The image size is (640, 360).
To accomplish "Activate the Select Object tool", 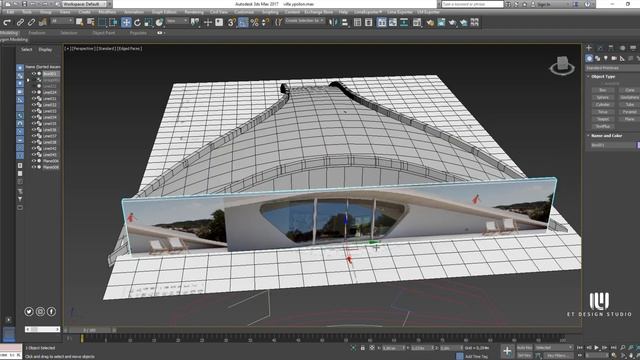I will tap(79, 22).
